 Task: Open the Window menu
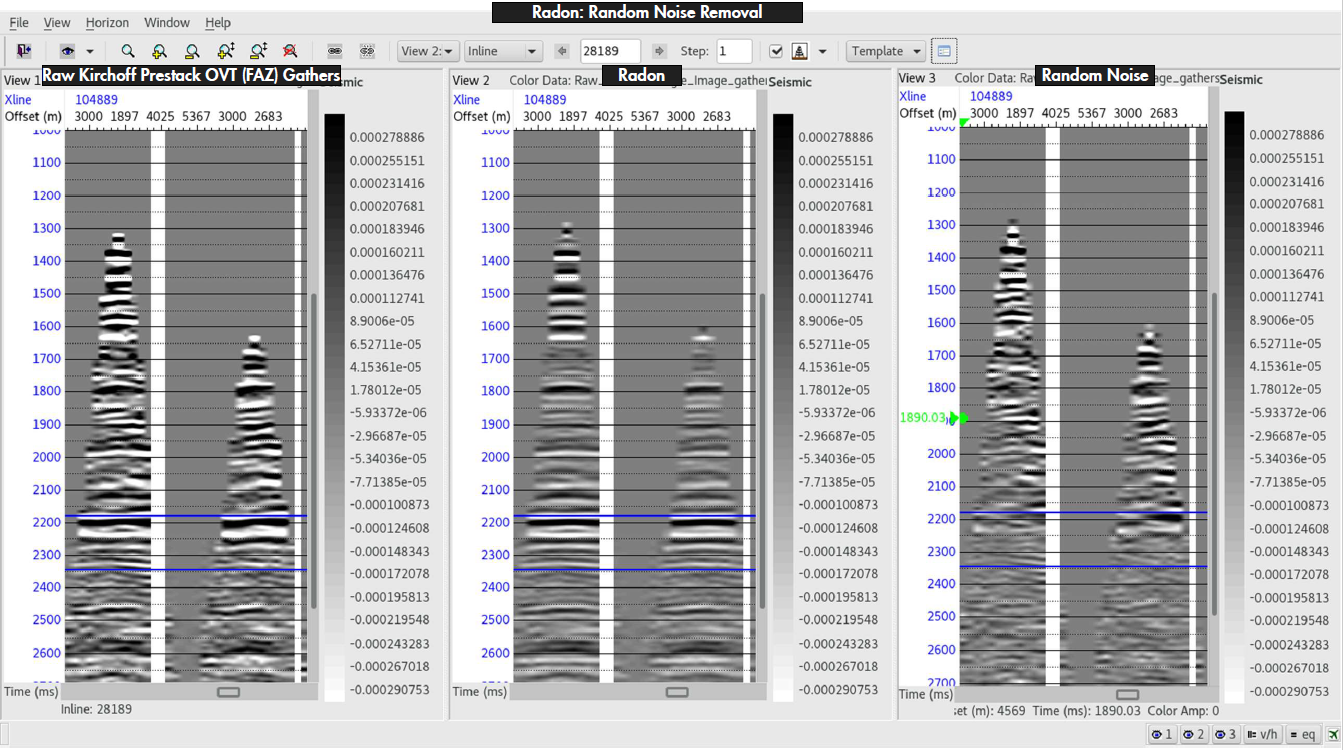click(x=166, y=22)
